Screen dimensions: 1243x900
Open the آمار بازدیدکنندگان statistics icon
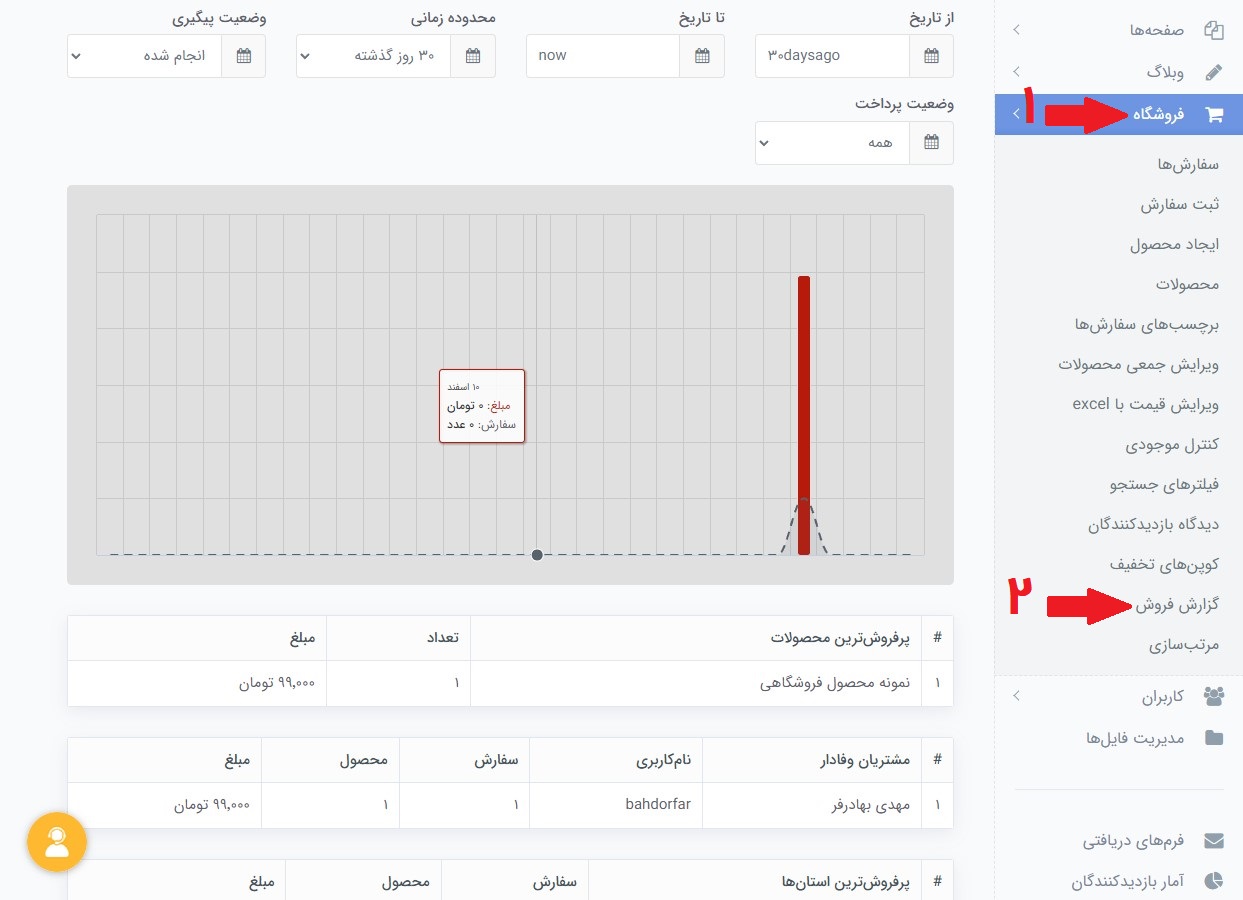point(1213,880)
